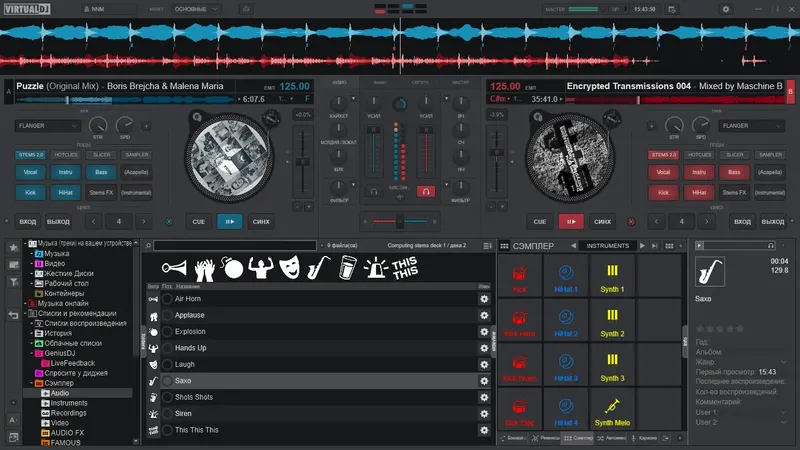Collapse the Сэмплер folder in tree
This screenshot has width=800, height=450.
(32, 383)
